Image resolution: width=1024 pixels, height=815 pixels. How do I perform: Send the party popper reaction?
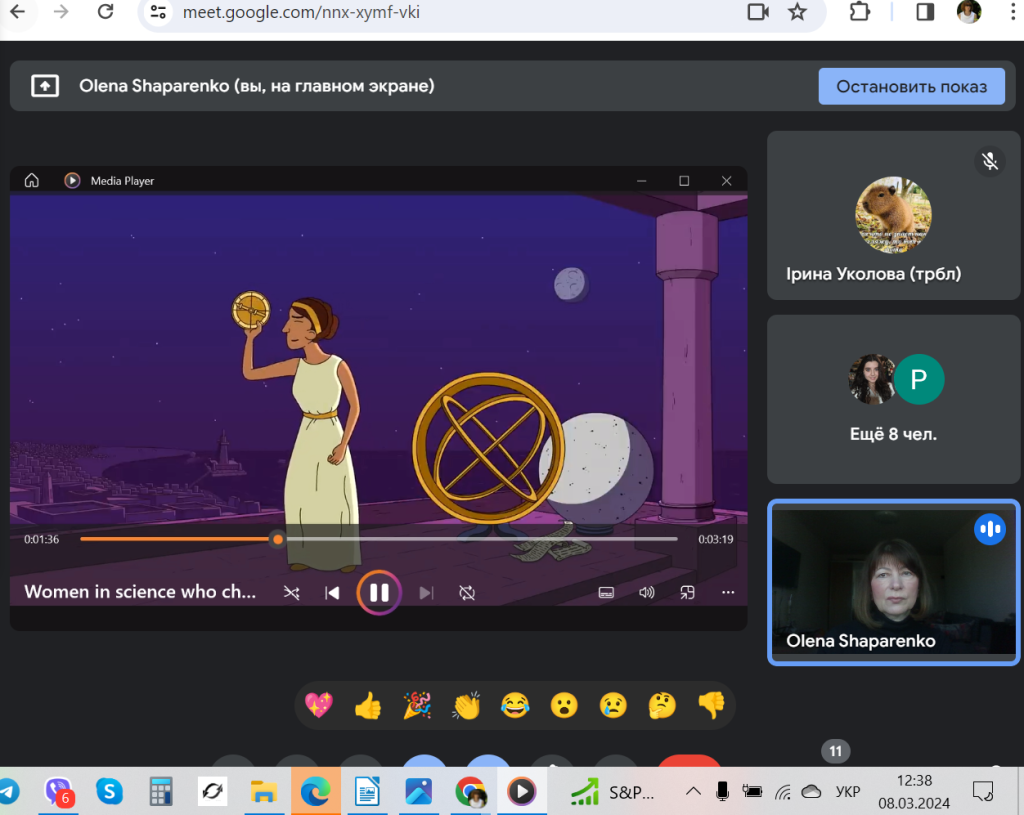click(x=417, y=705)
